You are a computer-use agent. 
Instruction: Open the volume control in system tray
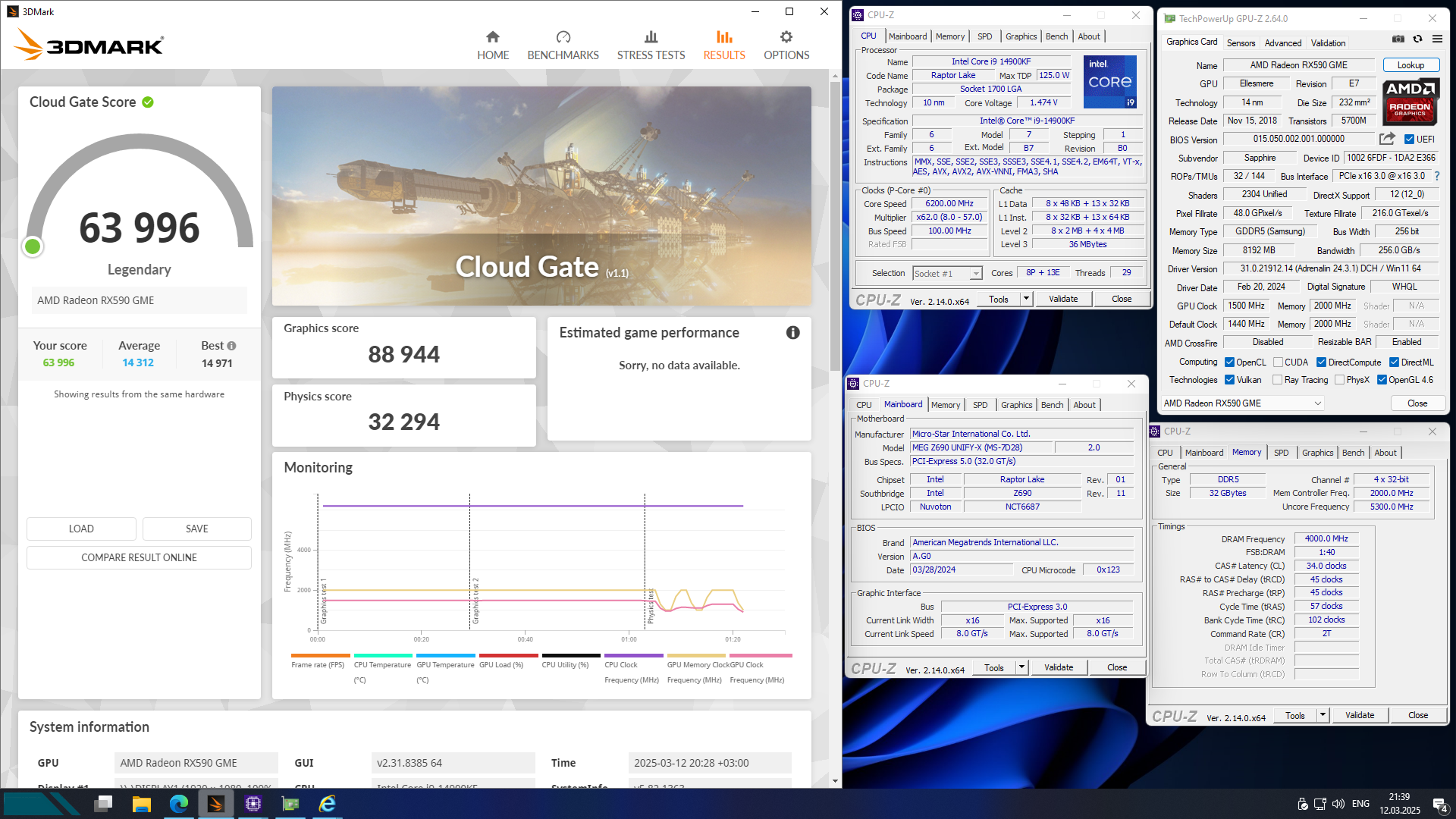[1338, 804]
